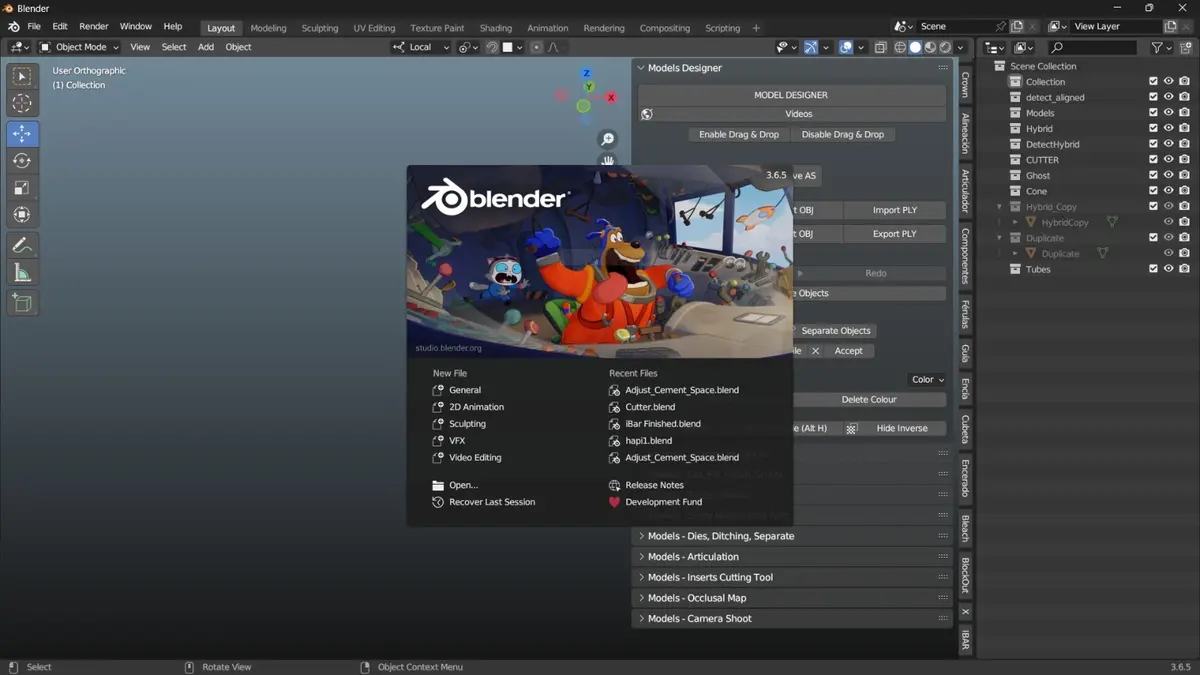The image size is (1200, 675).
Task: Click the new collection icon in outliner
Action: pos(1188,47)
